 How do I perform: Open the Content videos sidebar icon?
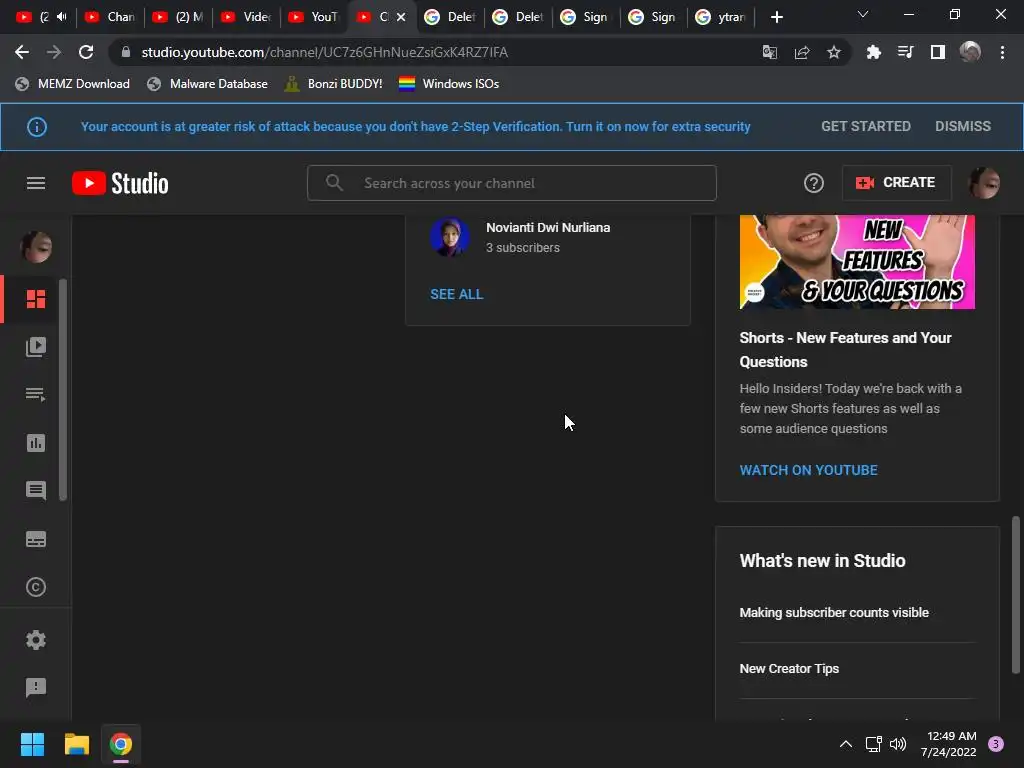(36, 347)
